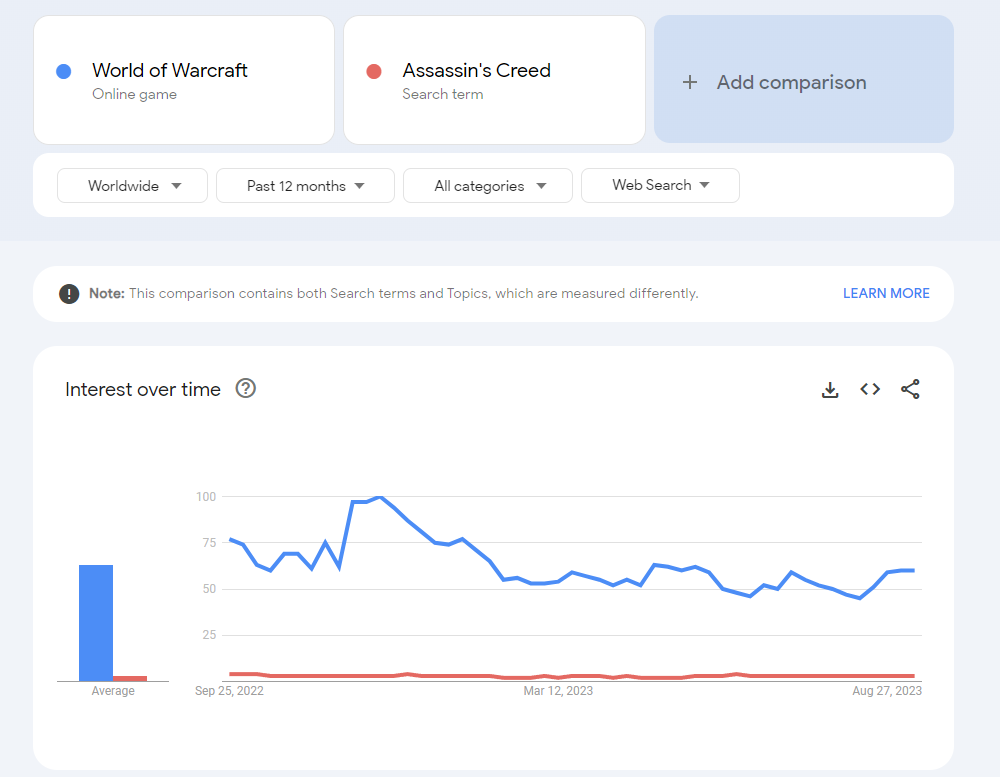Image resolution: width=1000 pixels, height=777 pixels.
Task: Open the Web Search type dropdown
Action: (x=660, y=186)
